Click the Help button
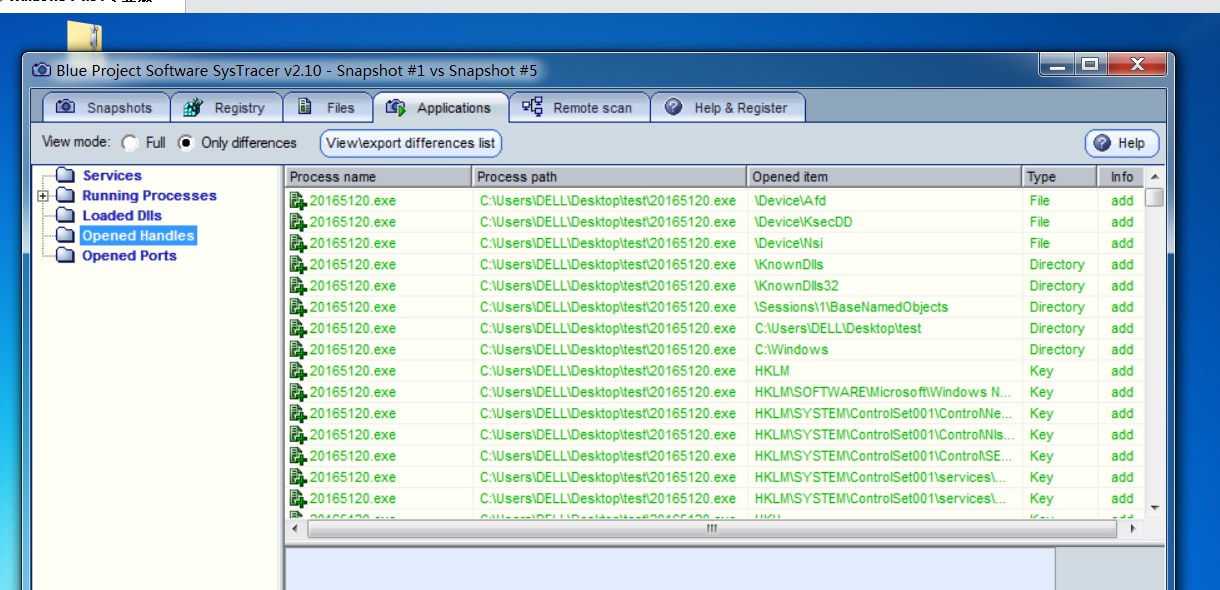1220x590 pixels. [1122, 143]
